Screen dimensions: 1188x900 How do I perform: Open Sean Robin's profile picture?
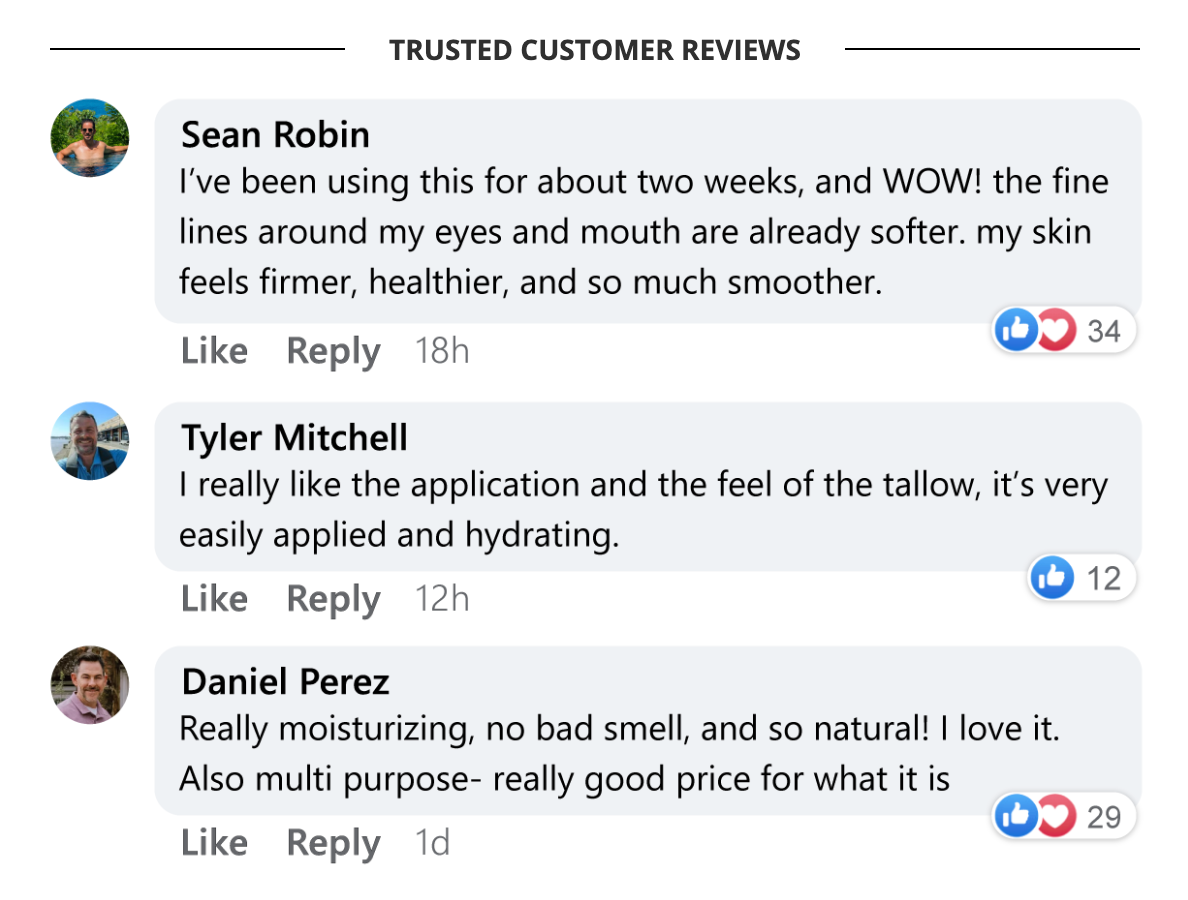[x=90, y=138]
